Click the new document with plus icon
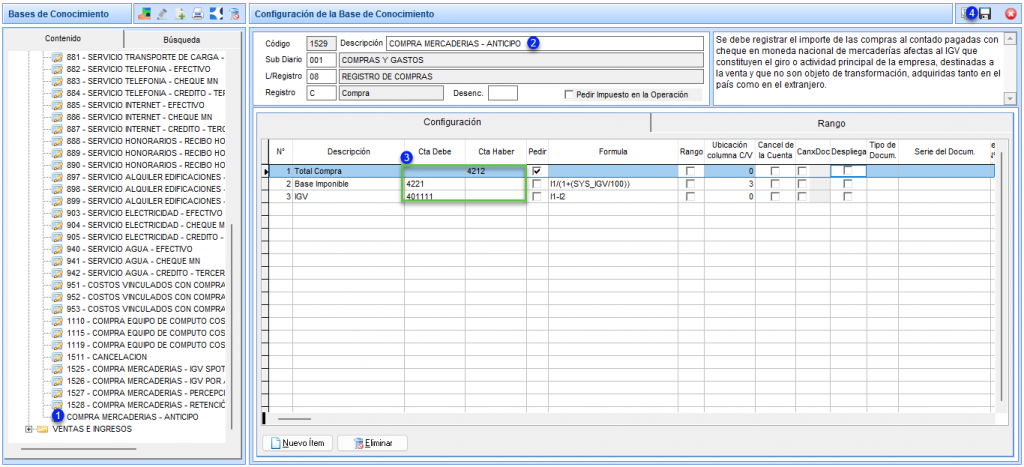The height and width of the screenshot is (467, 1024). [x=180, y=13]
